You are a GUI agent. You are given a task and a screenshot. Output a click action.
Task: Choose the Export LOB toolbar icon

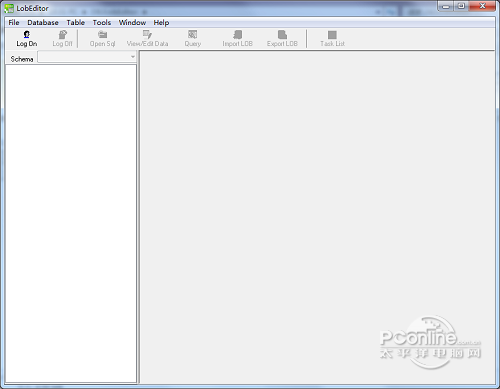(x=282, y=34)
